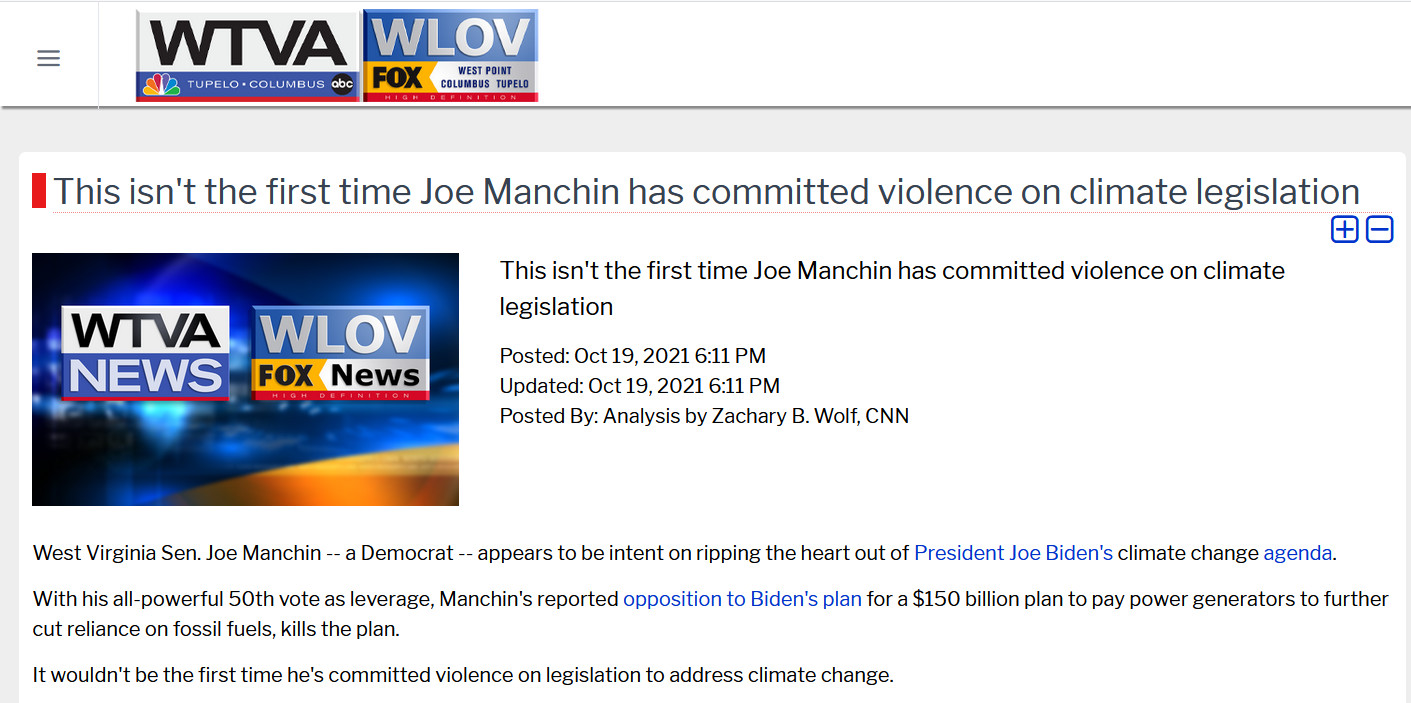Click the FOX logo in header banner
1411x703 pixels.
(397, 78)
